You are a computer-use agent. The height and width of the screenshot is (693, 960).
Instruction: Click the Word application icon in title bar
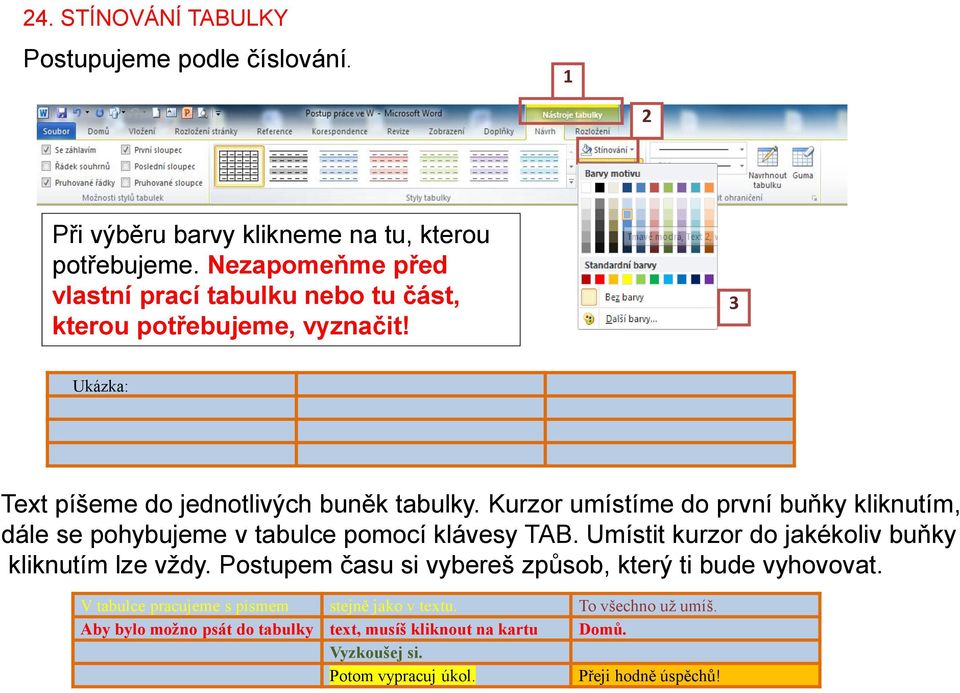43,113
